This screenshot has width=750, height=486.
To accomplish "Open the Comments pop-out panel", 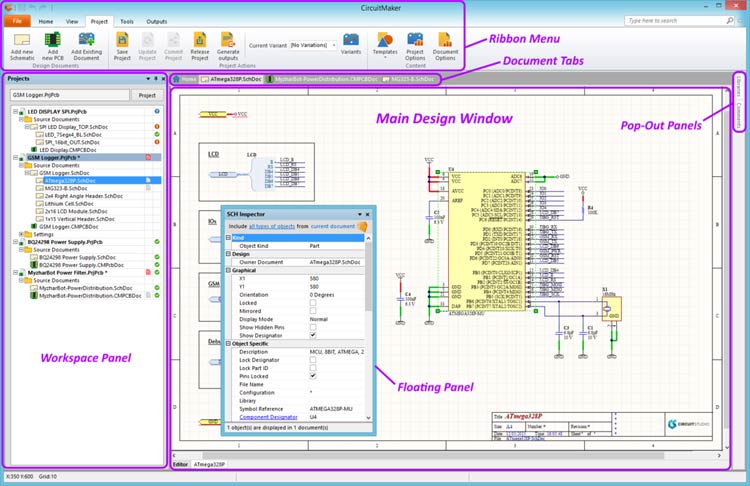I will pos(739,115).
